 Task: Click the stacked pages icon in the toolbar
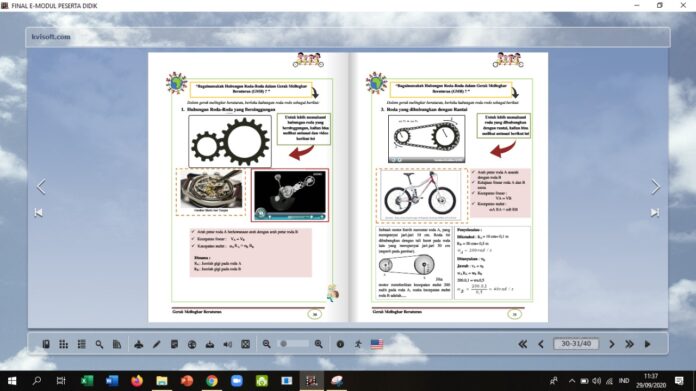117,344
